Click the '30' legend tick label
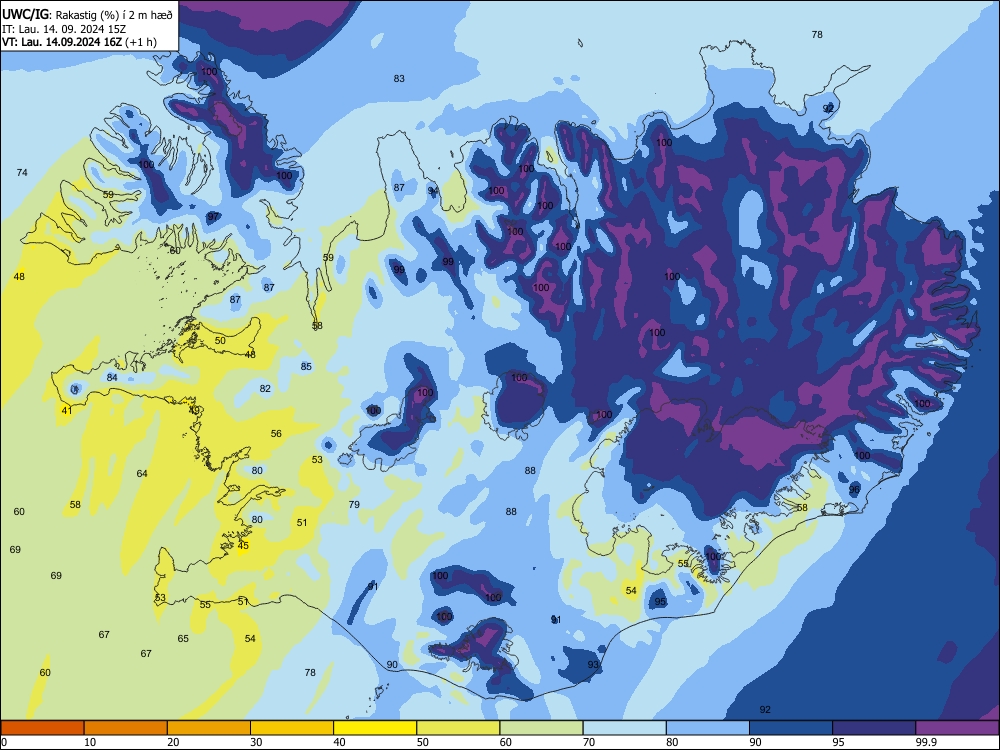Screen dimensions: 1000x750 click(x=256, y=742)
